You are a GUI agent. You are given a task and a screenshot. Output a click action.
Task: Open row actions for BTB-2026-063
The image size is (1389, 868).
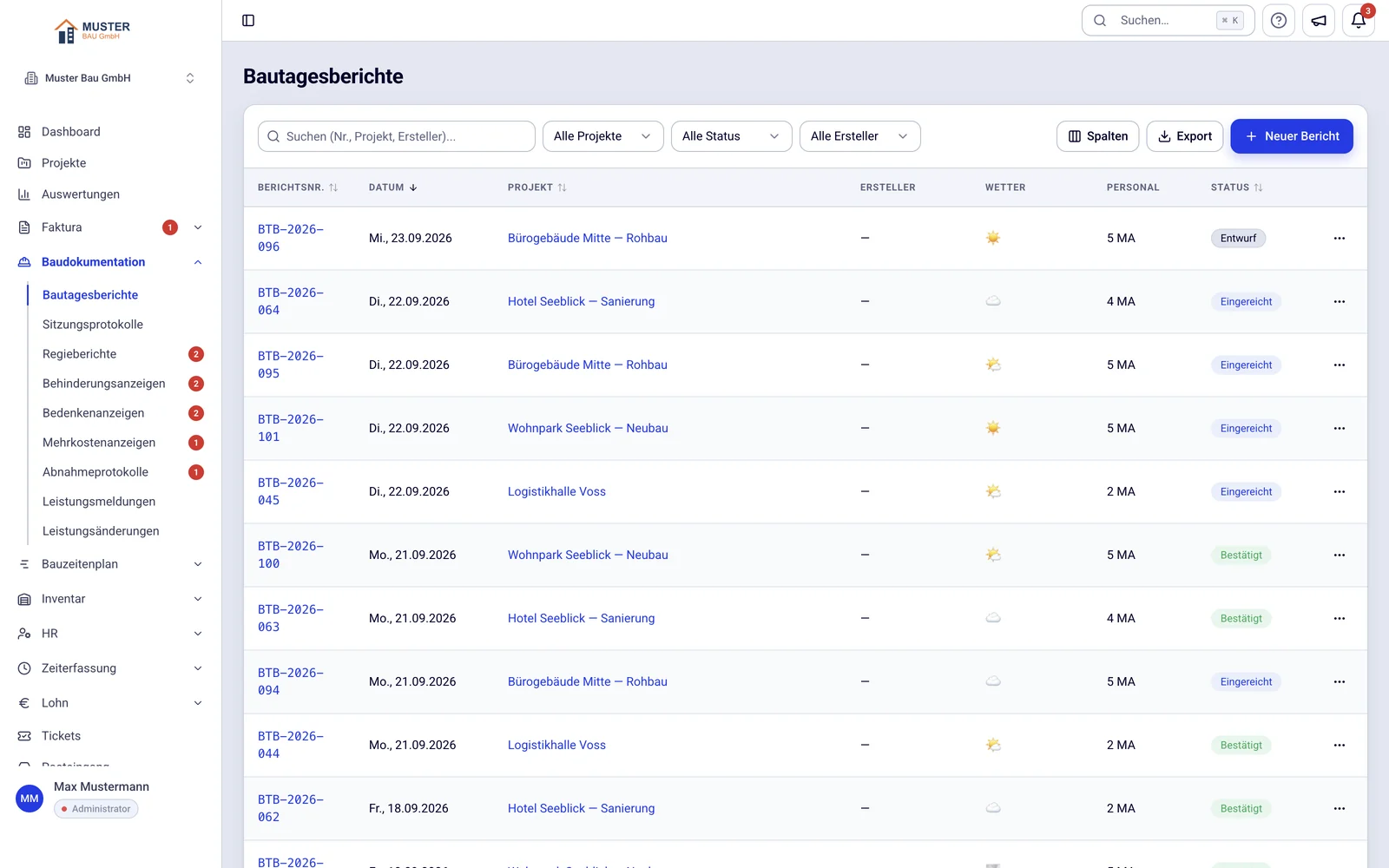click(1340, 618)
